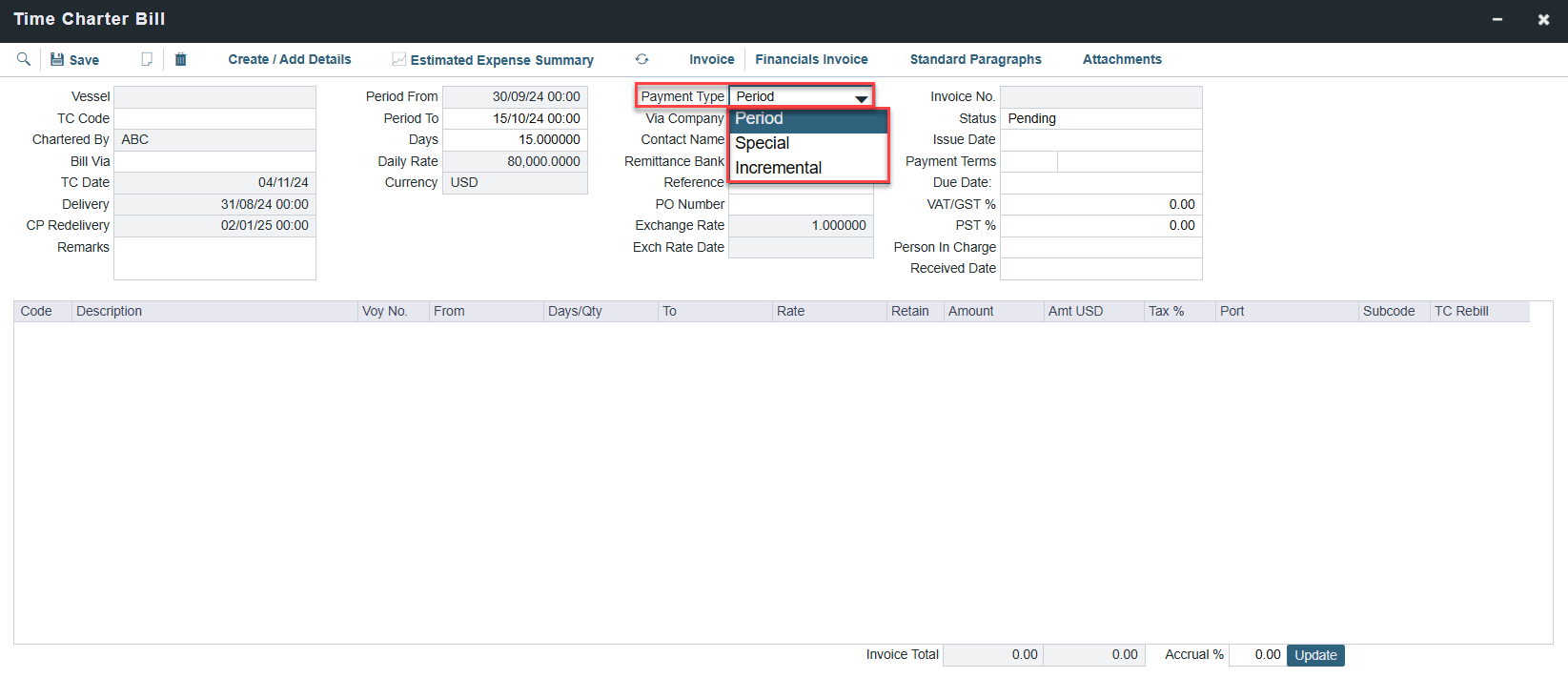Click the search magnifier icon in toolbar

click(x=24, y=59)
